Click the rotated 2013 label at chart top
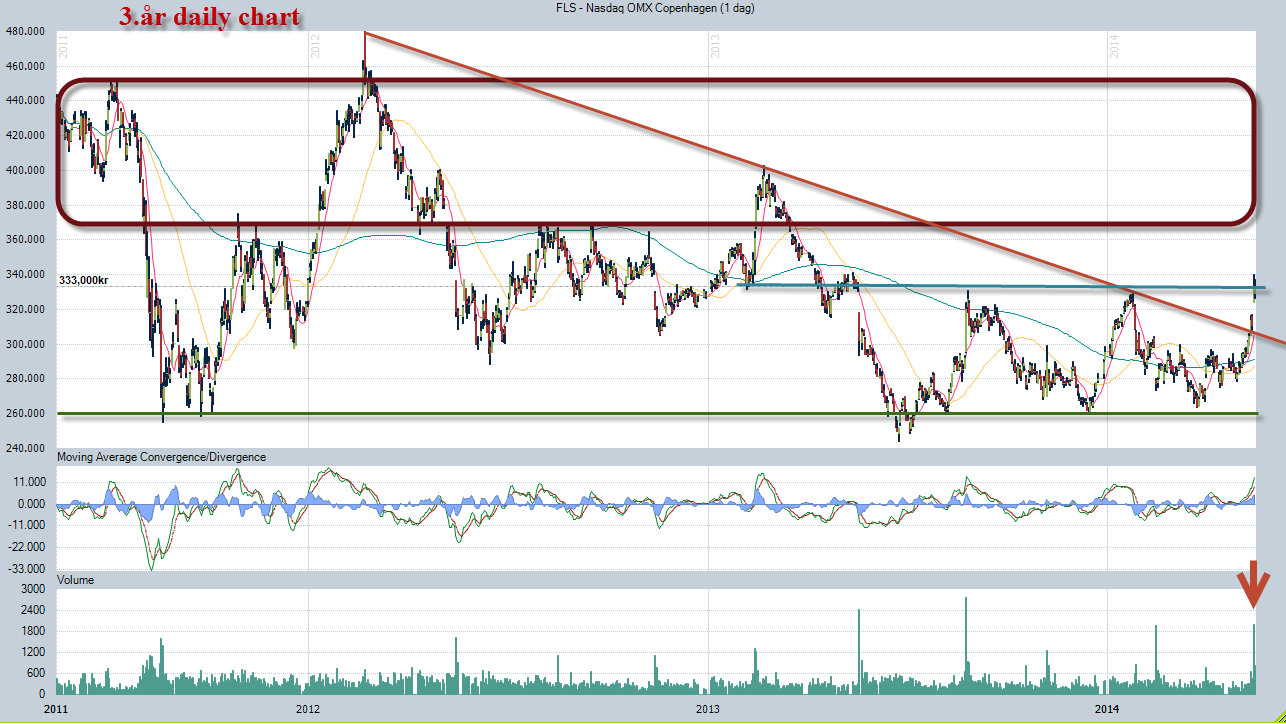 pos(715,46)
